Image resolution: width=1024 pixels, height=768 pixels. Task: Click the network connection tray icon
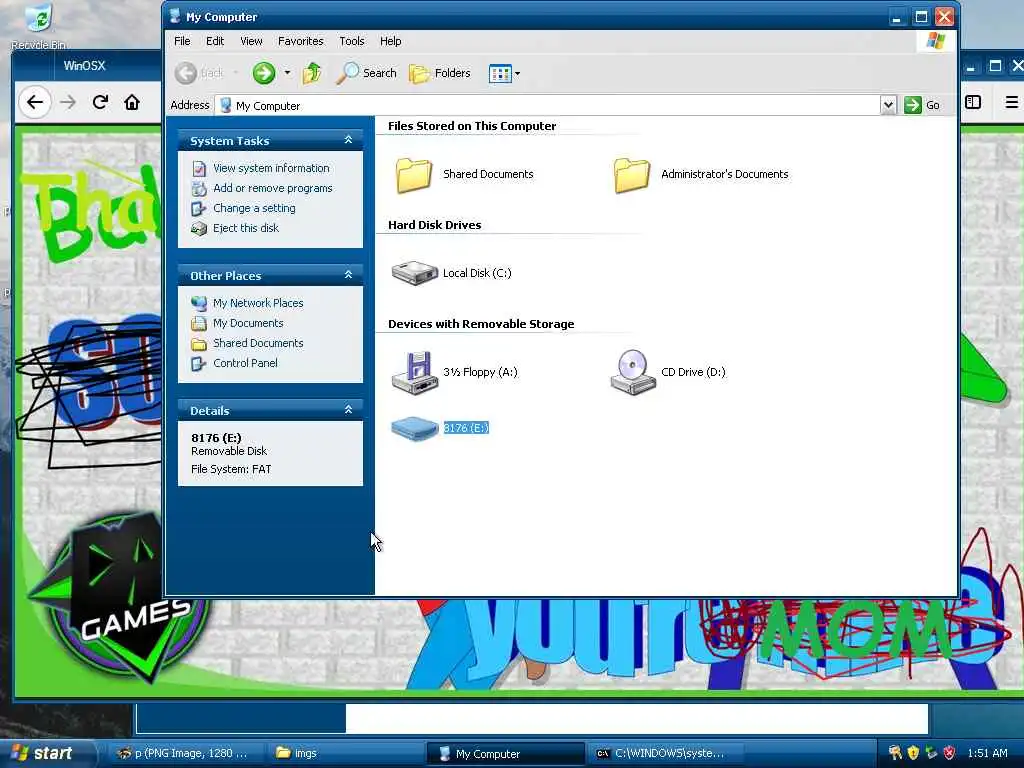[x=931, y=753]
